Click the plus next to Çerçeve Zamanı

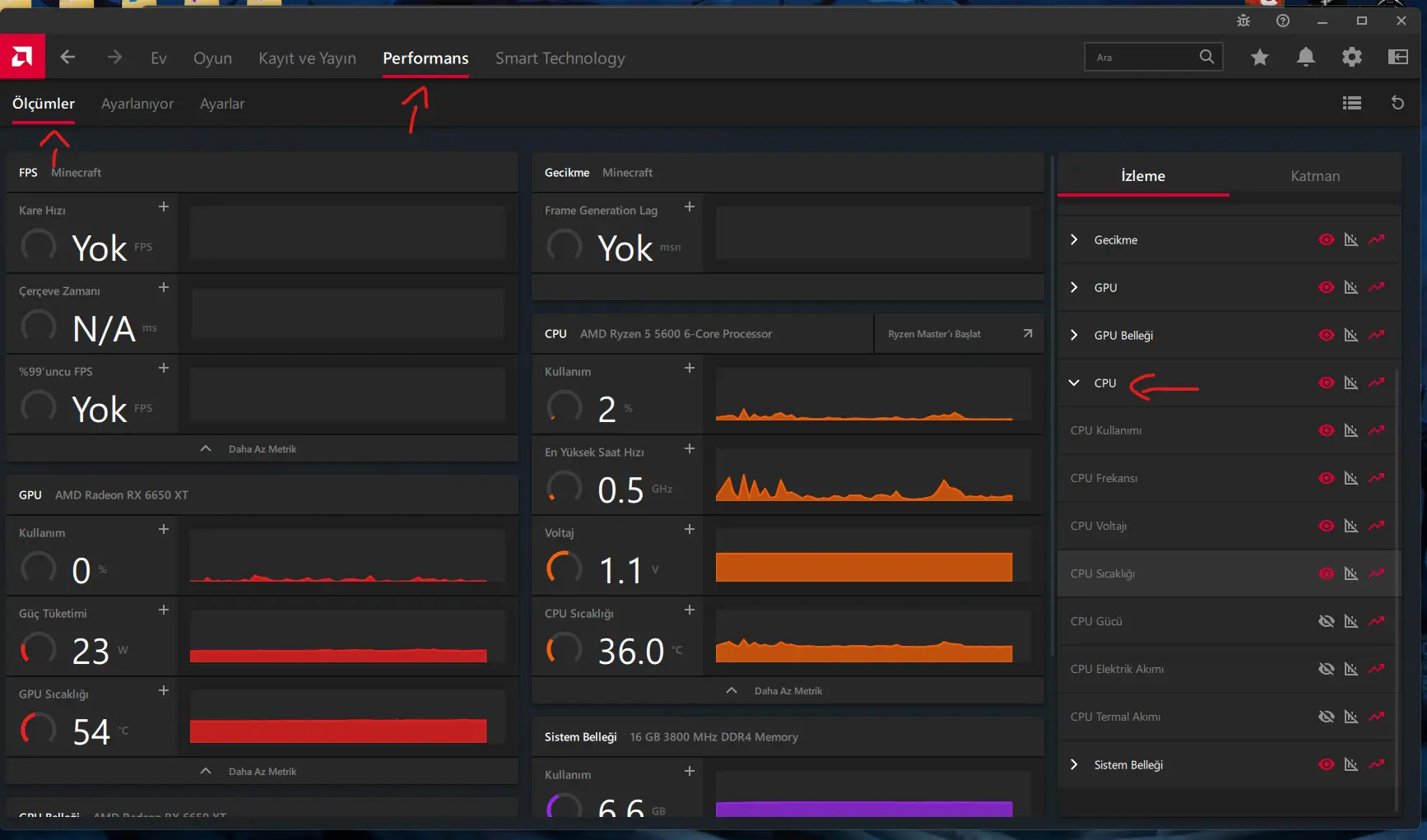point(164,287)
